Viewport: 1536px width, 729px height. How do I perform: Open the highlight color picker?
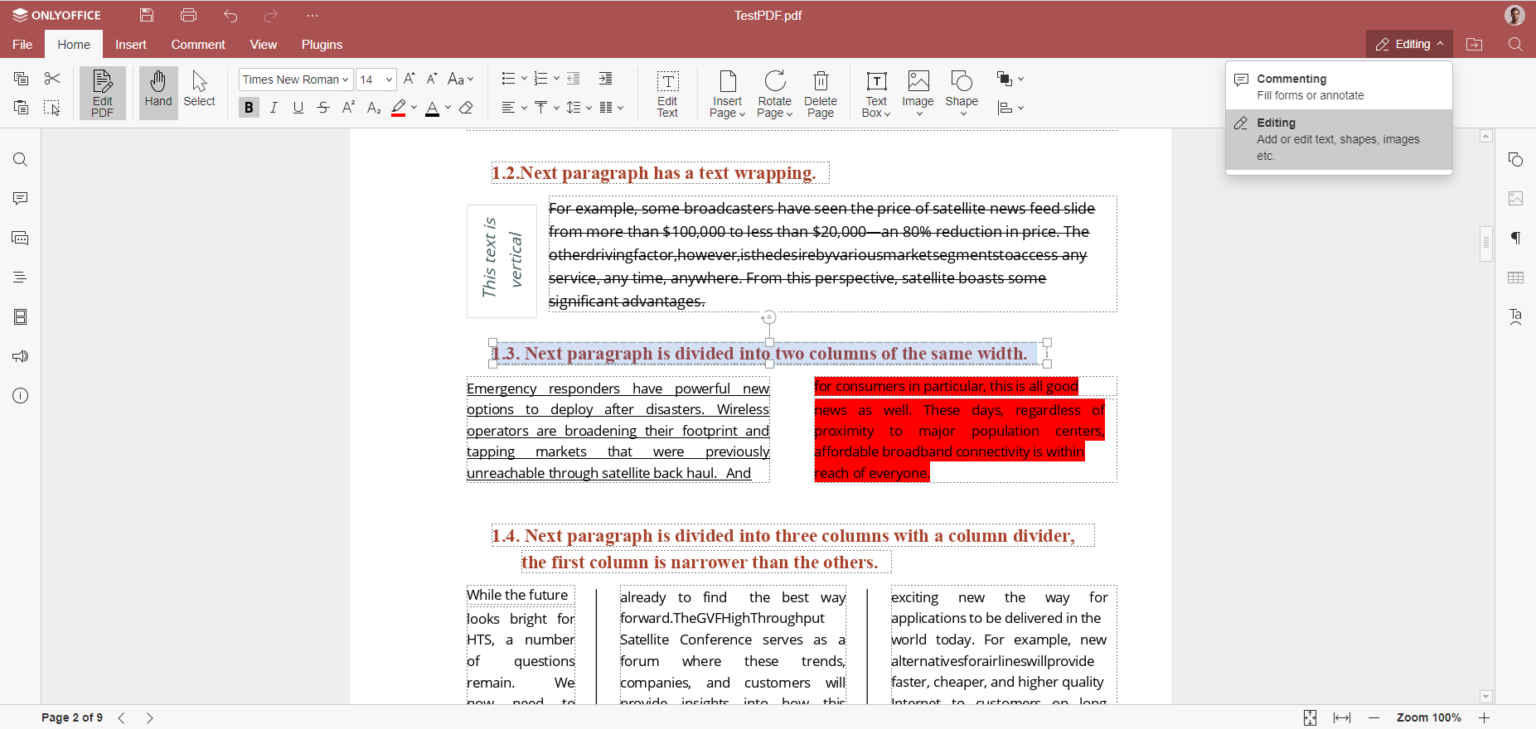point(413,107)
